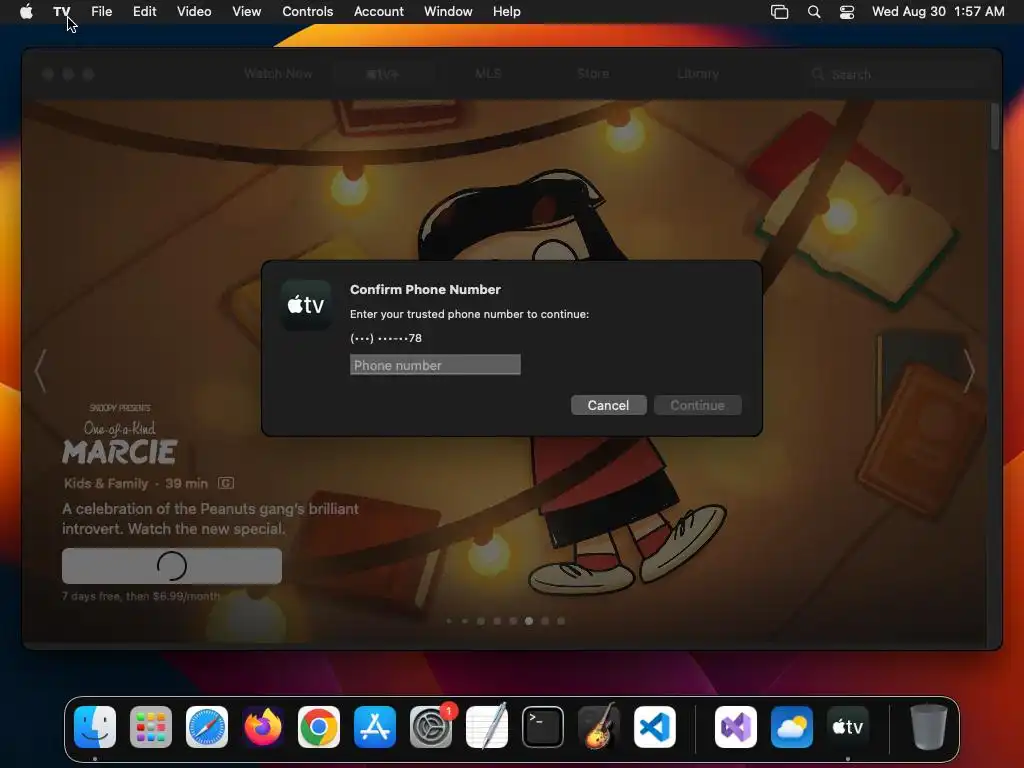Screen dimensions: 1024x768
Task: Show date and time notification panel
Action: 938,11
